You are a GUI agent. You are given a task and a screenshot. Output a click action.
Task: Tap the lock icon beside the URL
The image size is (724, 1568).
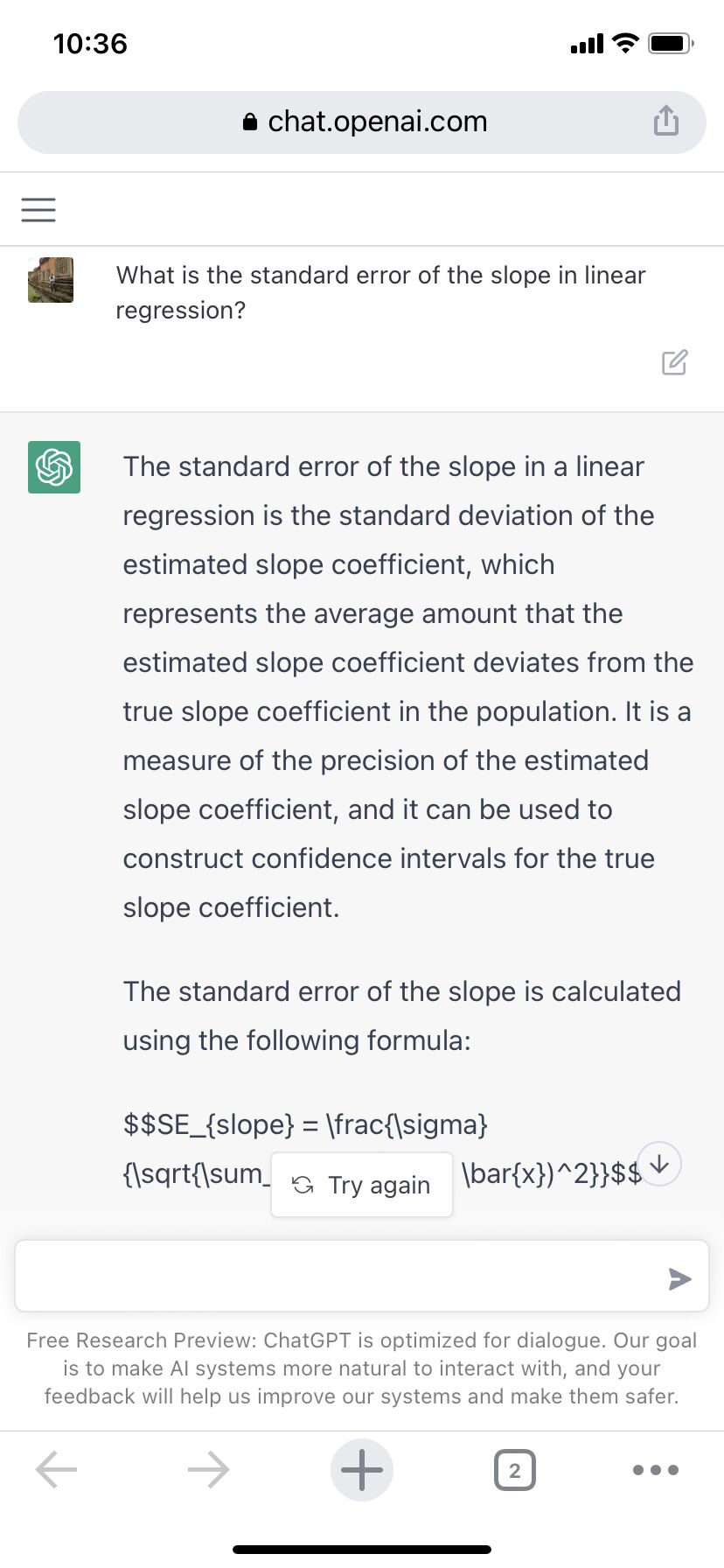pos(250,122)
